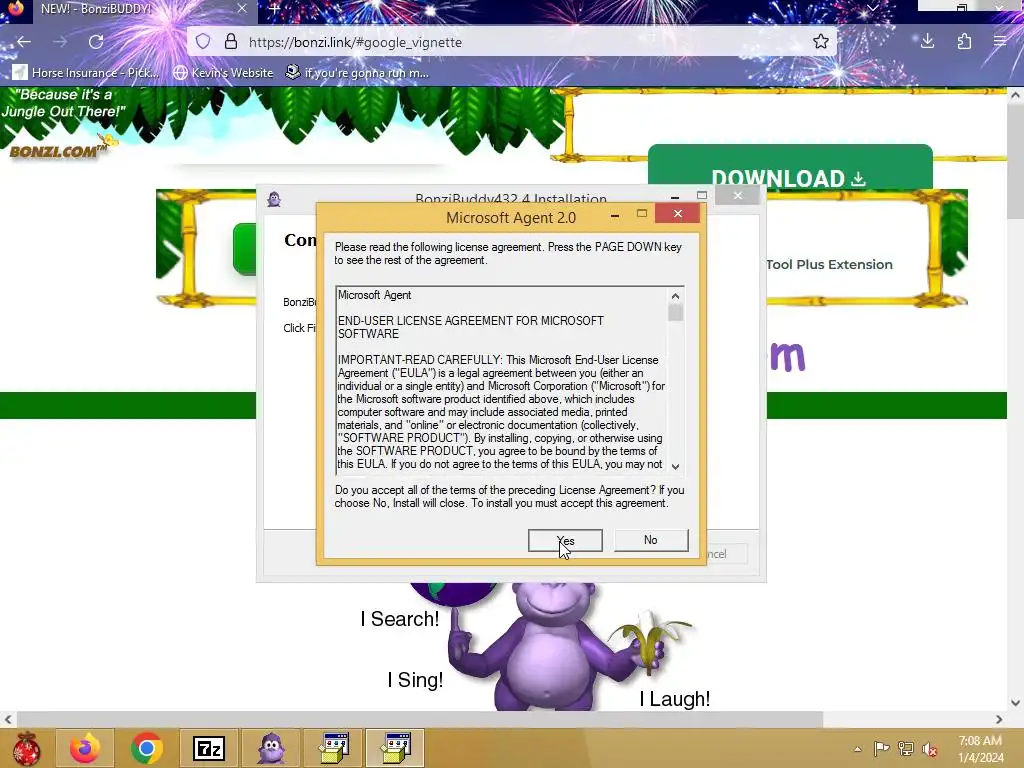Click the 'I Search!' text
The image size is (1024, 768).
point(400,618)
